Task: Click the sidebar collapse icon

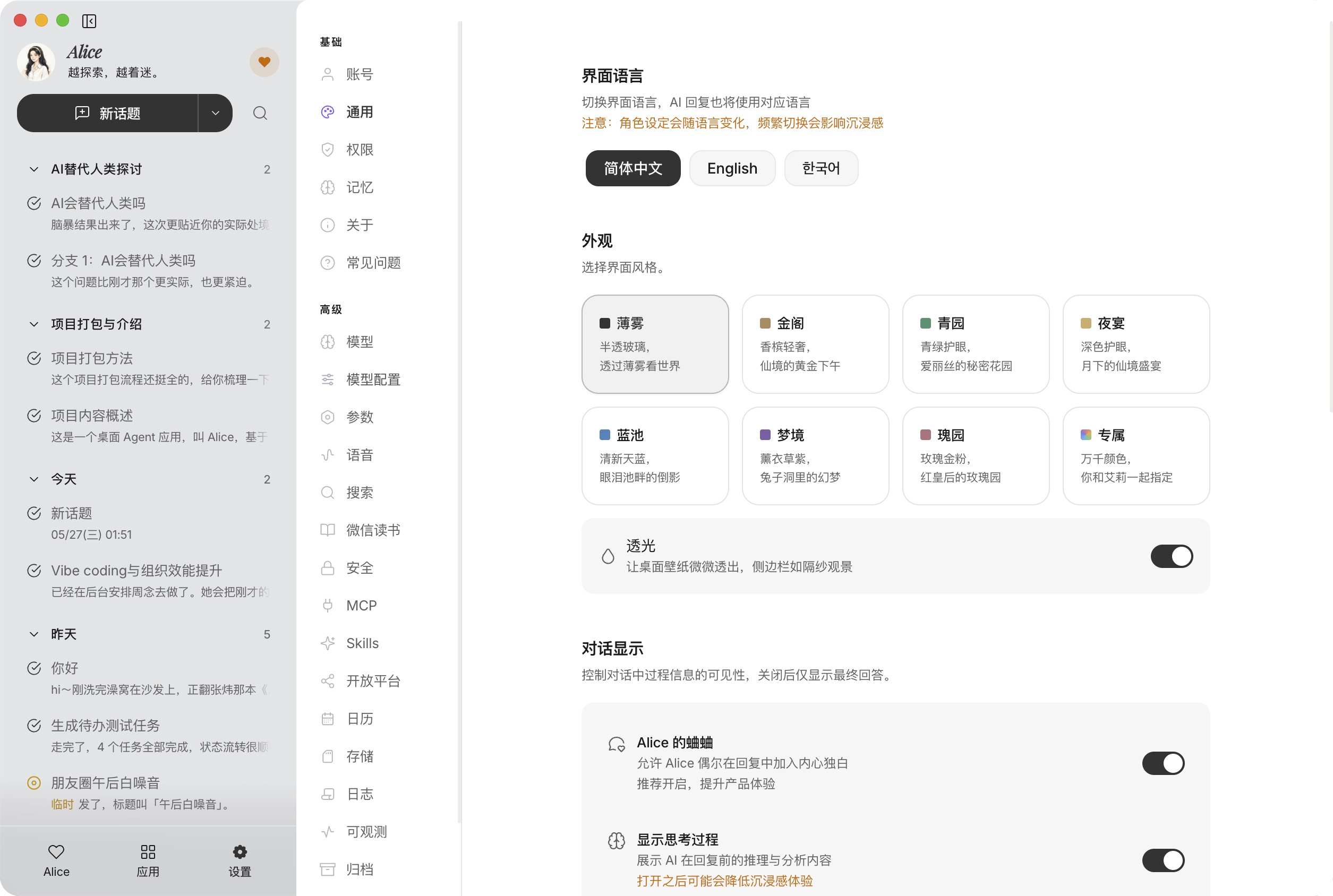Action: pyautogui.click(x=89, y=21)
